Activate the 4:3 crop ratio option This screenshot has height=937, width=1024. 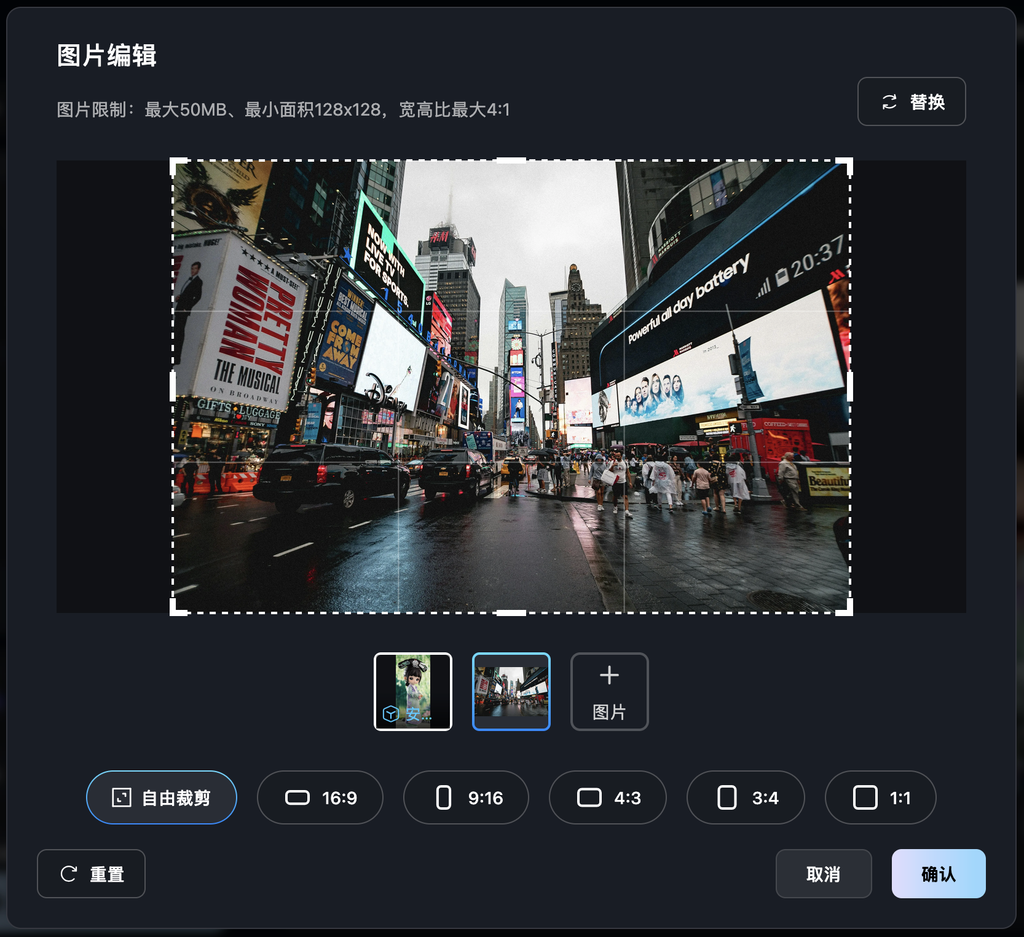[607, 797]
